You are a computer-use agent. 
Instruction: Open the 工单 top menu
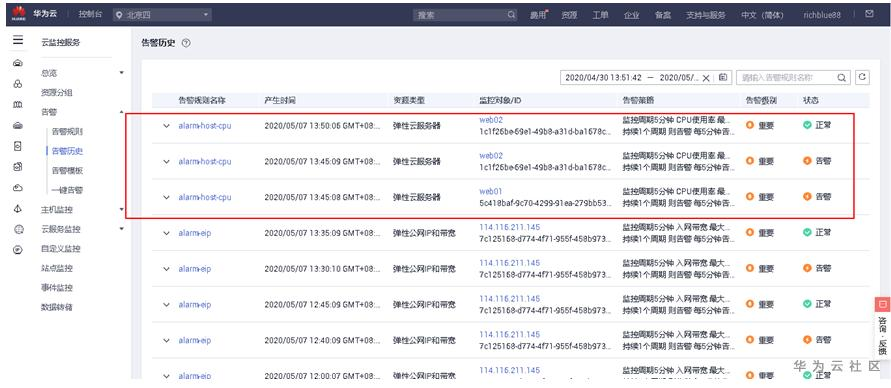[x=600, y=15]
